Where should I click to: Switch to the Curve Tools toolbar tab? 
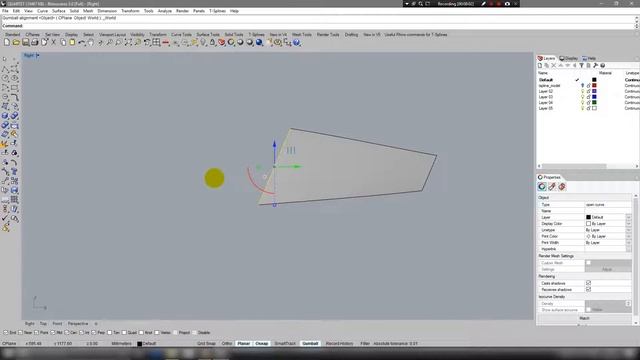point(181,35)
